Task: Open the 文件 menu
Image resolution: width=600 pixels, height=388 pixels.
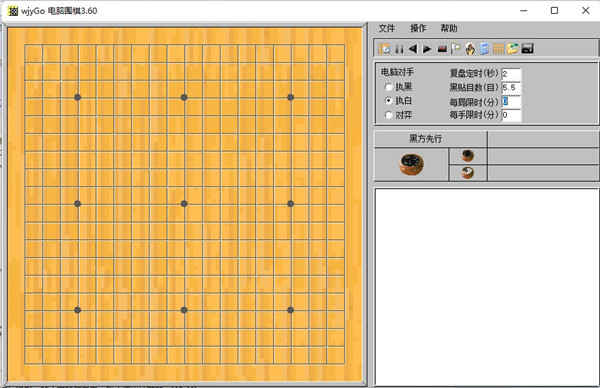Action: click(386, 28)
